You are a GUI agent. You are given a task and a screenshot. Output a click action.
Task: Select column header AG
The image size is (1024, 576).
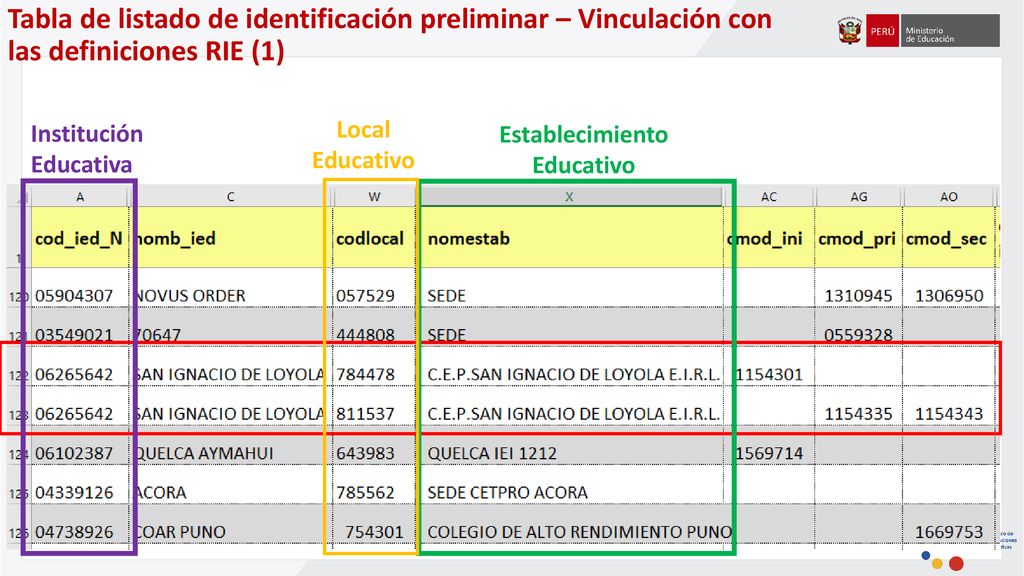858,197
